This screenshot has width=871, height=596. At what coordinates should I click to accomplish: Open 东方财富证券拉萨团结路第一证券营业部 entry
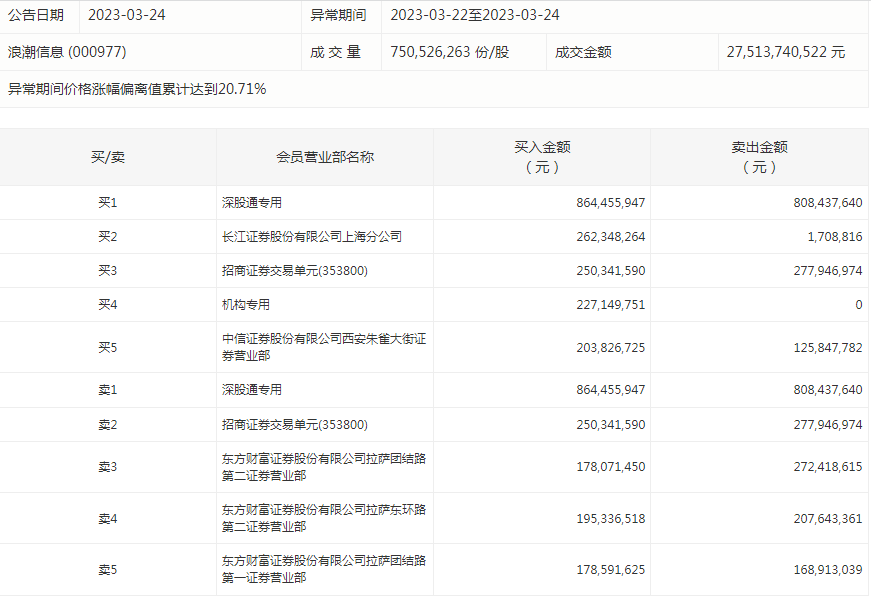pyautogui.click(x=323, y=569)
